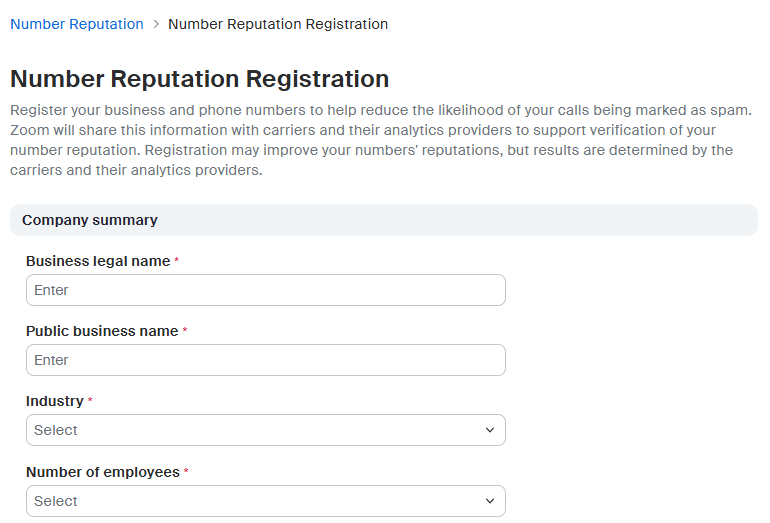This screenshot has width=770, height=523.
Task: Click the Number of employees chevron arrow
Action: click(x=490, y=501)
